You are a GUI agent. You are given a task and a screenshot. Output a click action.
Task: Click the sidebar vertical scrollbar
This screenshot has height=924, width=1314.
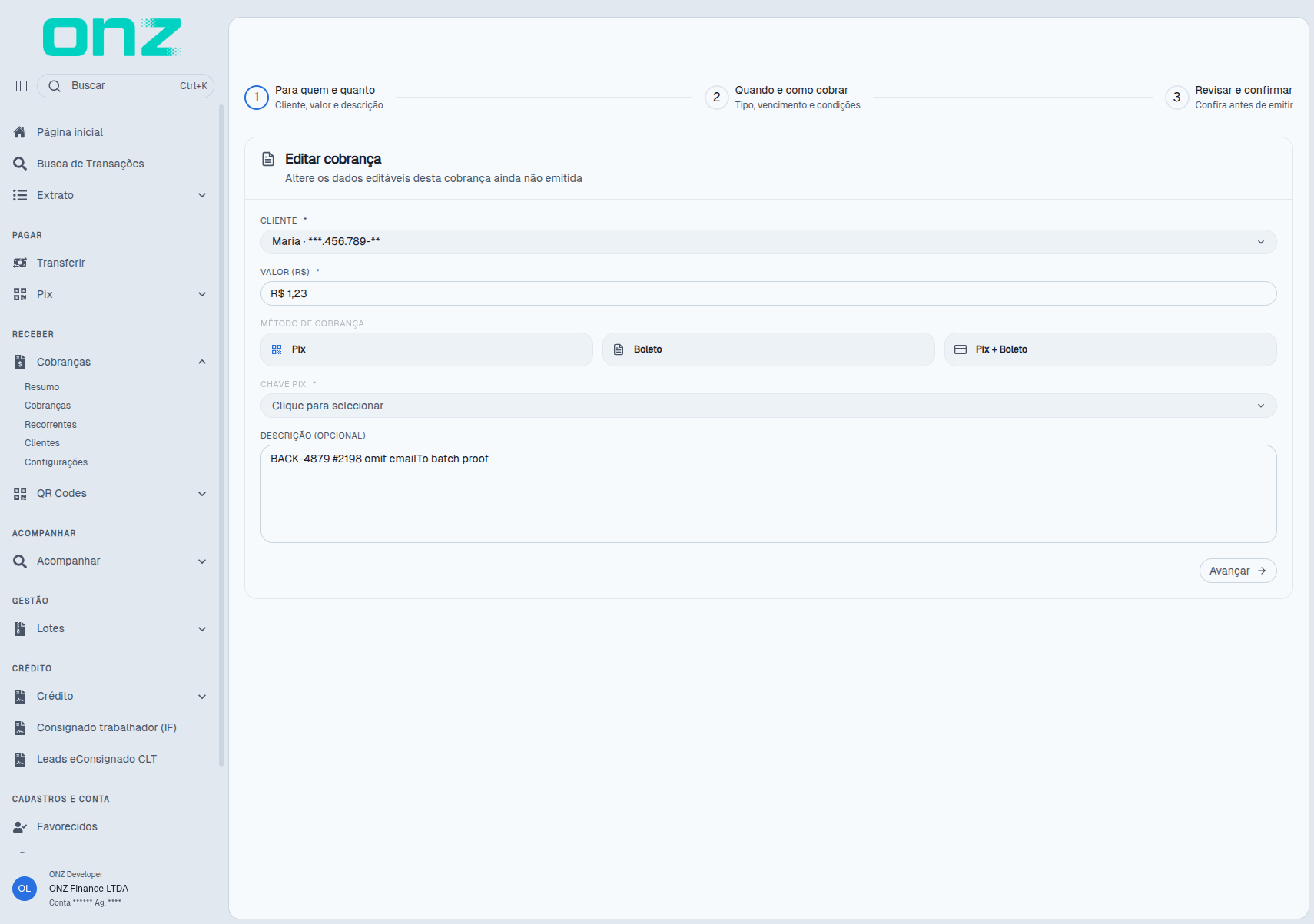221,436
